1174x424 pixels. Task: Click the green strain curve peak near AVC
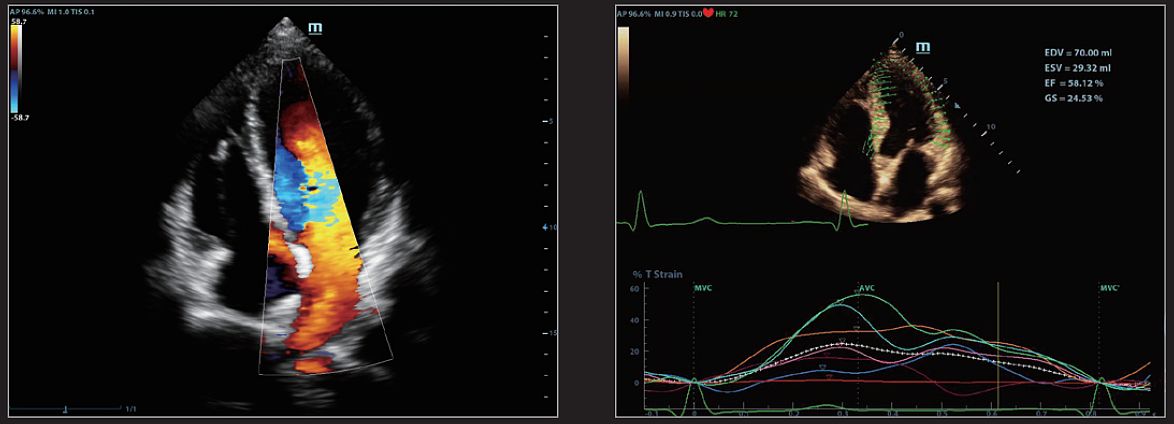[863, 295]
